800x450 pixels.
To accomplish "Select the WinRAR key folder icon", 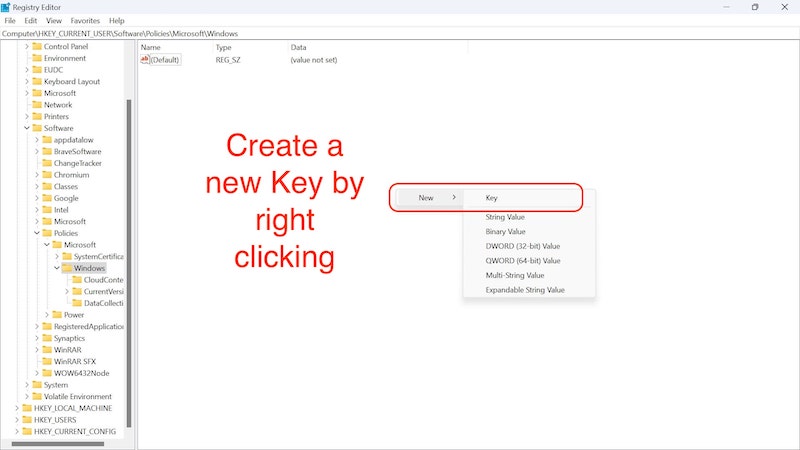I will click(x=47, y=349).
